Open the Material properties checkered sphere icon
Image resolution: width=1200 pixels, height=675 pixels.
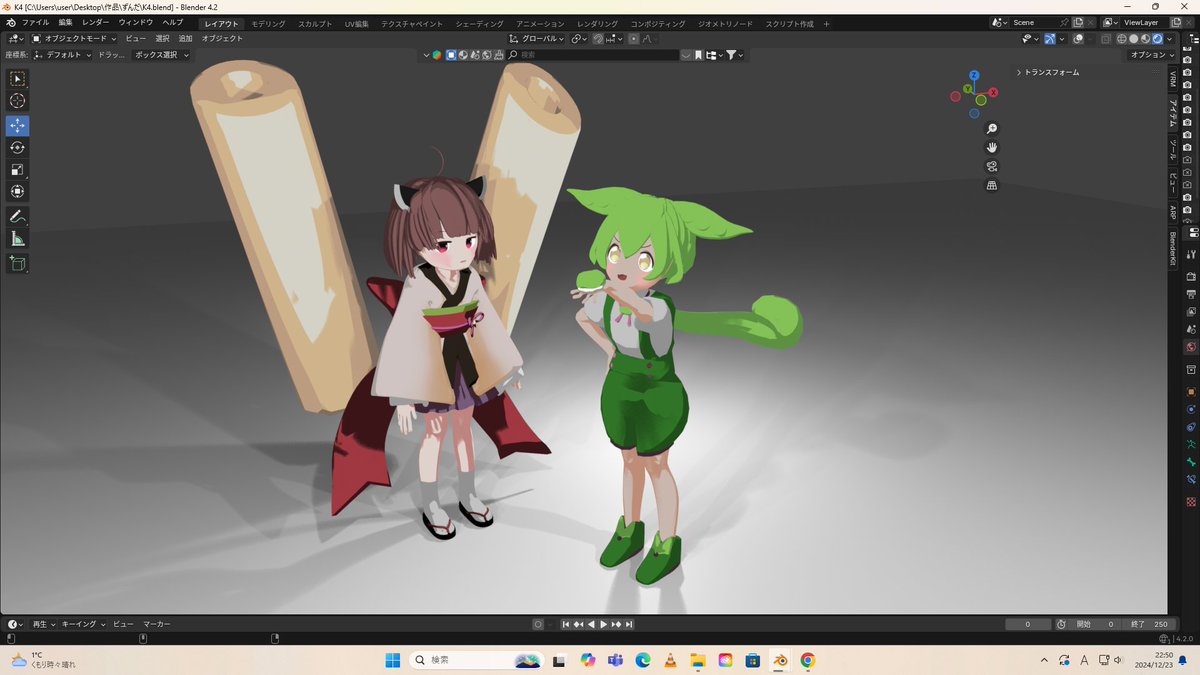(1191, 502)
